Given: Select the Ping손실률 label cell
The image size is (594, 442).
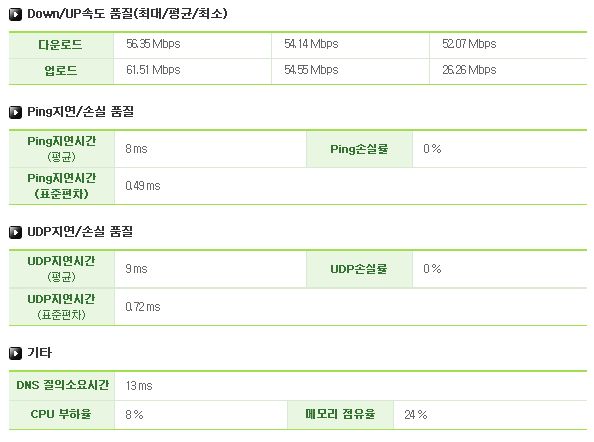Looking at the screenshot, I should 359,149.
